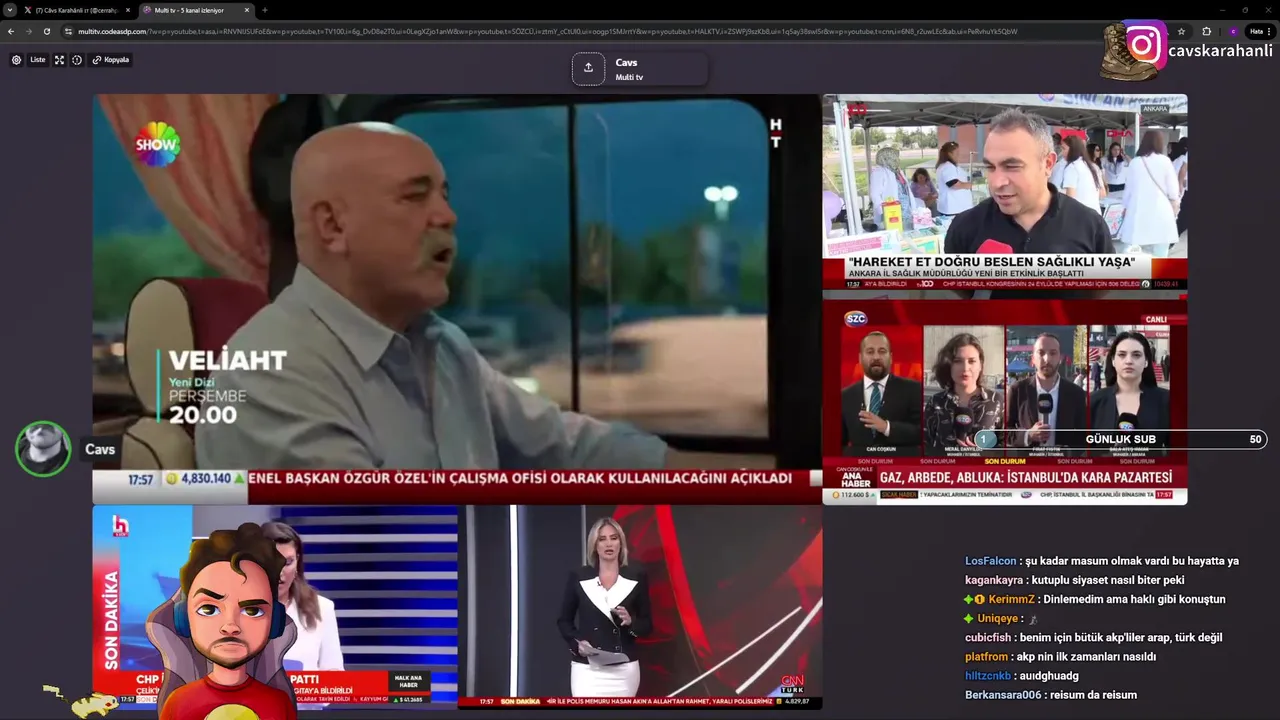Click the Instagram logo overlay
1280x720 pixels.
click(1144, 45)
